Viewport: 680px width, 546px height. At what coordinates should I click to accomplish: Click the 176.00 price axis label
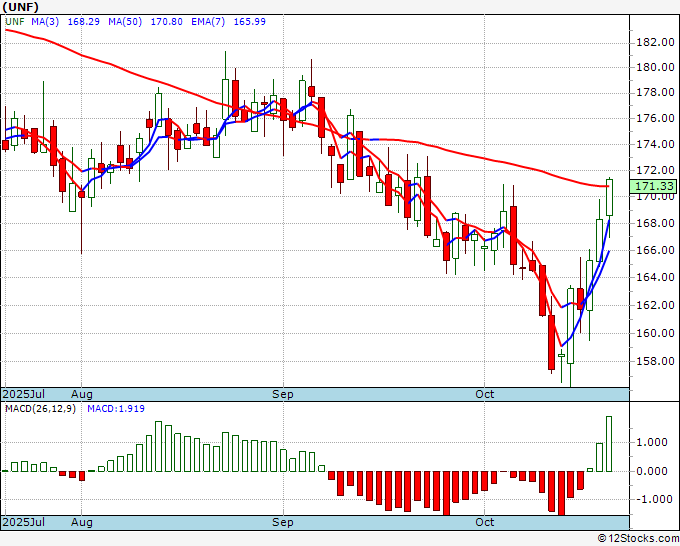pyautogui.click(x=655, y=118)
